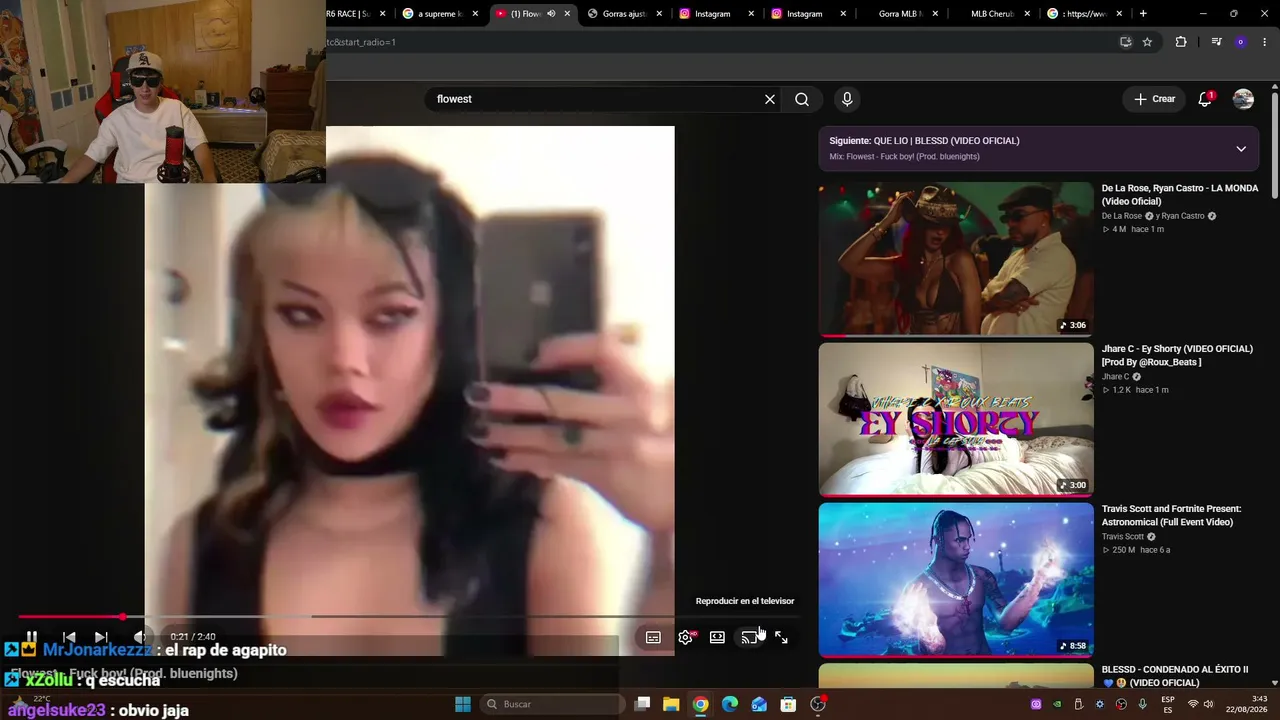Open the Windows Start menu
This screenshot has height=720, width=1280.
click(x=463, y=704)
